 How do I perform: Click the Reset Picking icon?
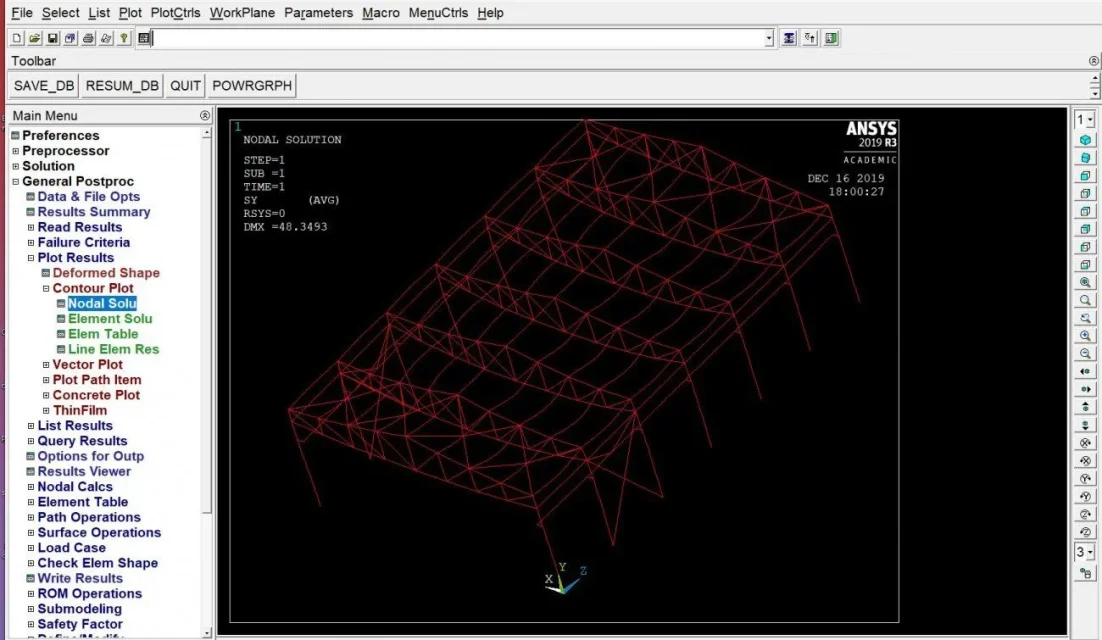point(810,38)
